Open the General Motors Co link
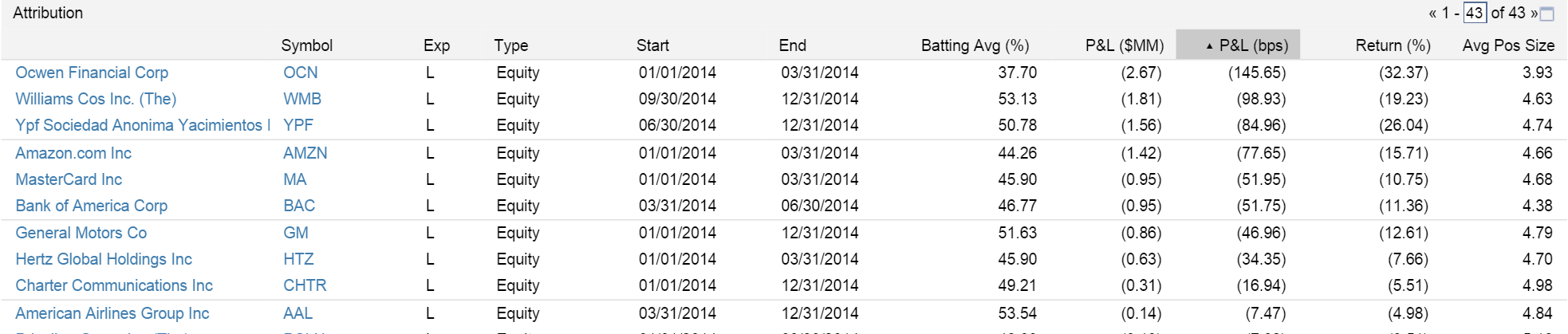This screenshot has width=1568, height=334. point(81,233)
